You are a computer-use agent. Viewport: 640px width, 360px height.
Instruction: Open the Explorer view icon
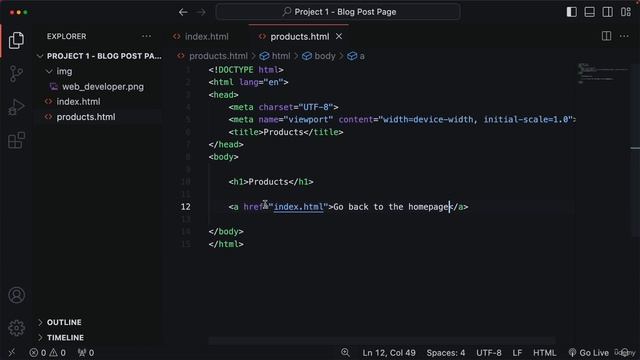[x=16, y=40]
